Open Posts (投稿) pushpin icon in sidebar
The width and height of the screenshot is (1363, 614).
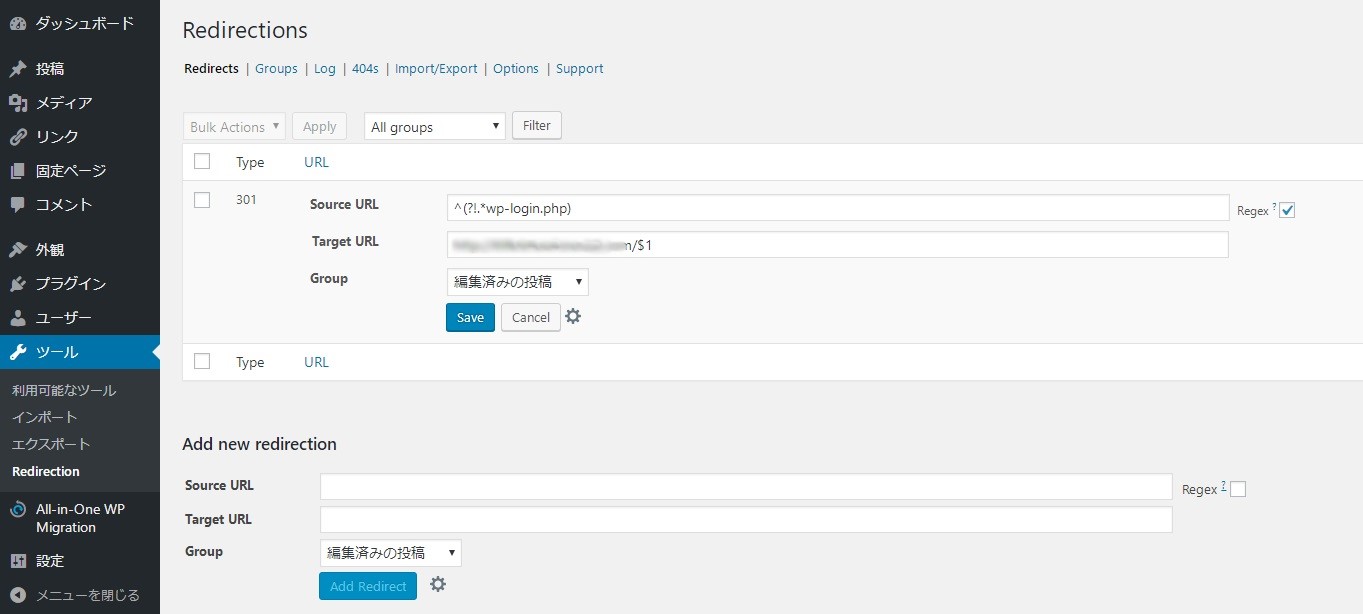pyautogui.click(x=18, y=69)
